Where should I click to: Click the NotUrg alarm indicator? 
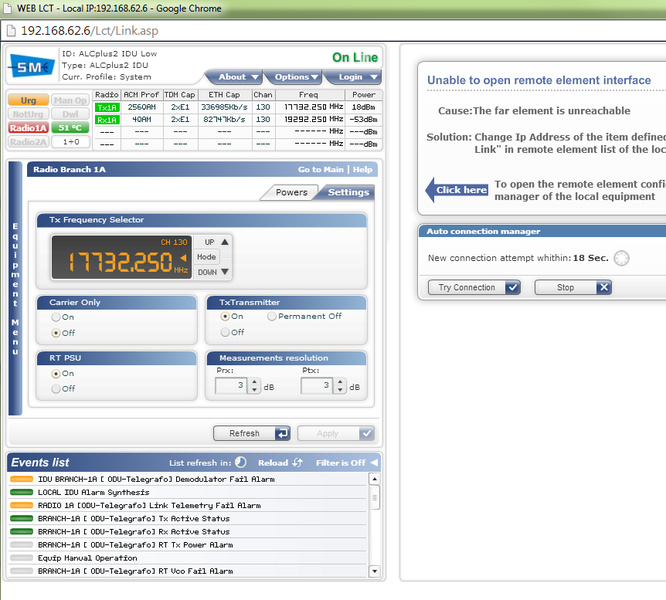pyautogui.click(x=28, y=114)
